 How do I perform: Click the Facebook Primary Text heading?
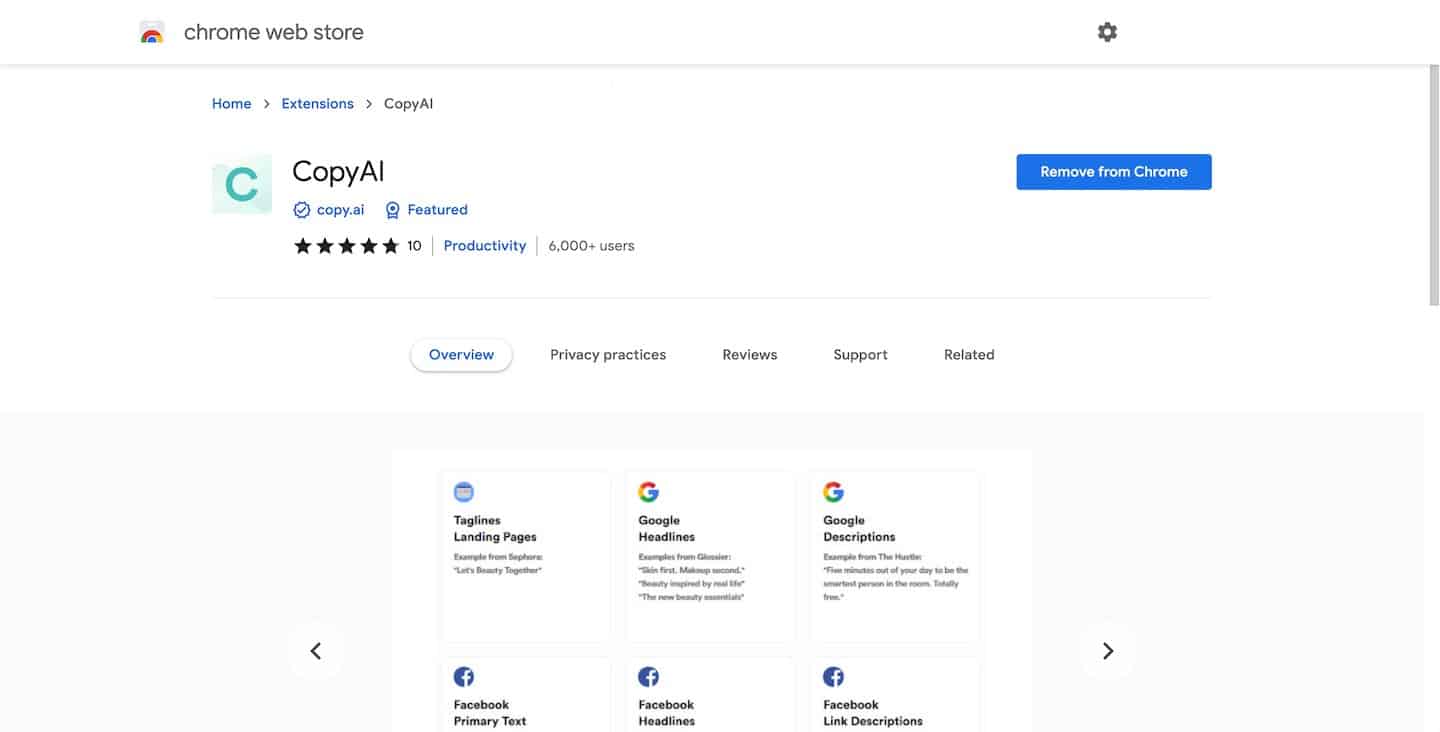tap(490, 713)
